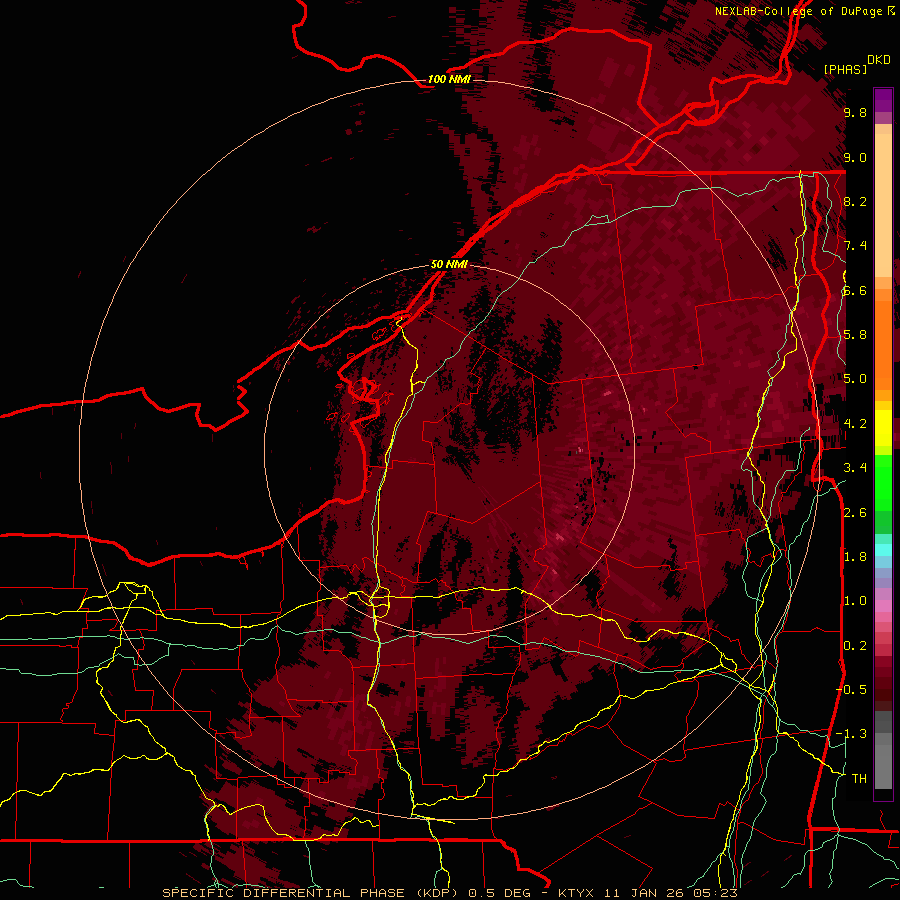Pick the orange segment of the color scale

(x=883, y=339)
